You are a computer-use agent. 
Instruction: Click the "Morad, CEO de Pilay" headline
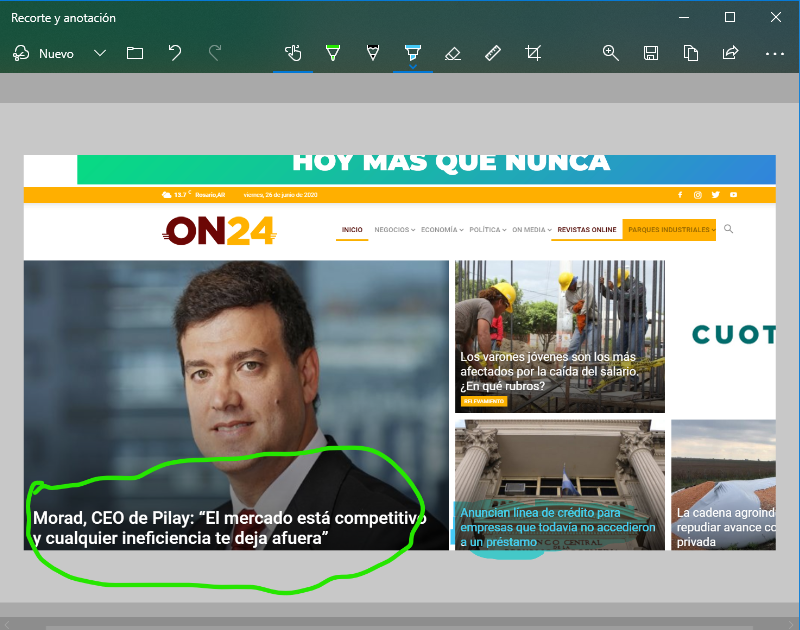230,528
